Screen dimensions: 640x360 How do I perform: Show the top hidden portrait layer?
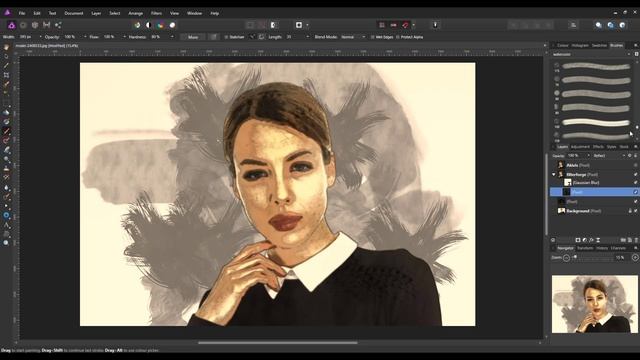pos(636,165)
